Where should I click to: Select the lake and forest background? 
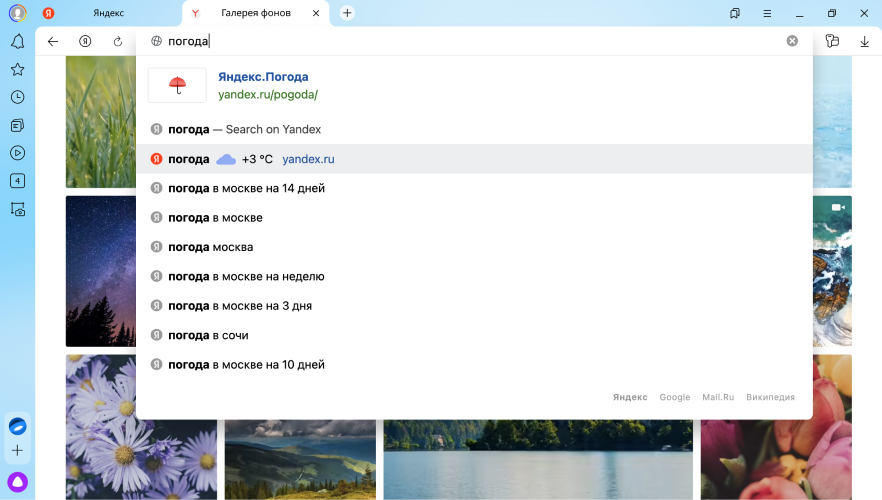pyautogui.click(x=538, y=460)
